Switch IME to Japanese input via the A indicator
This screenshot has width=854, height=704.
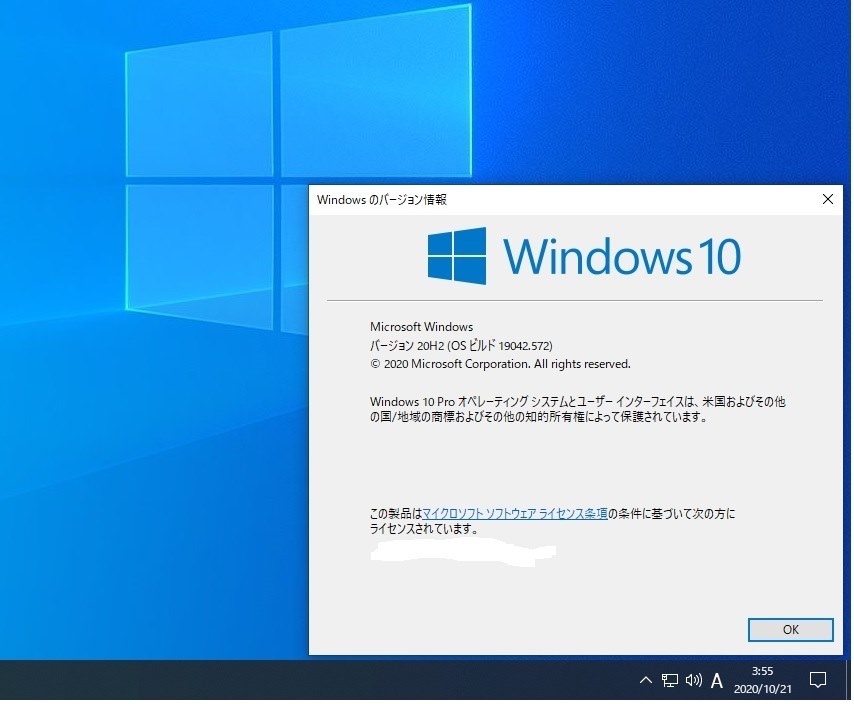716,680
